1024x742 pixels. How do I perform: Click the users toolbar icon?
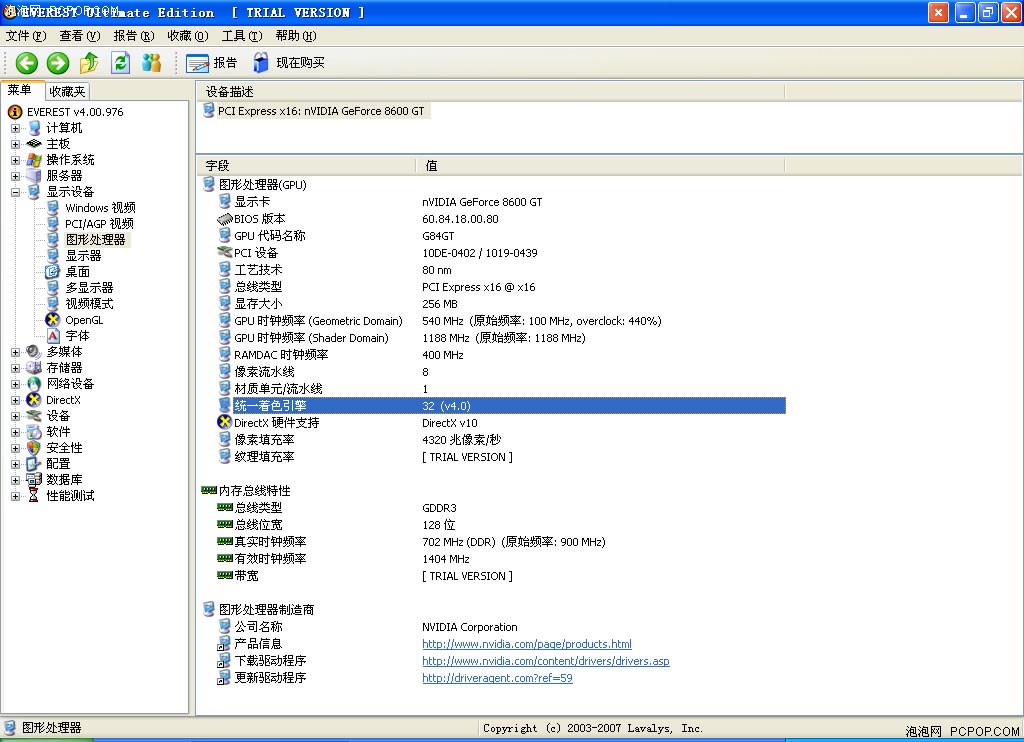[x=152, y=63]
